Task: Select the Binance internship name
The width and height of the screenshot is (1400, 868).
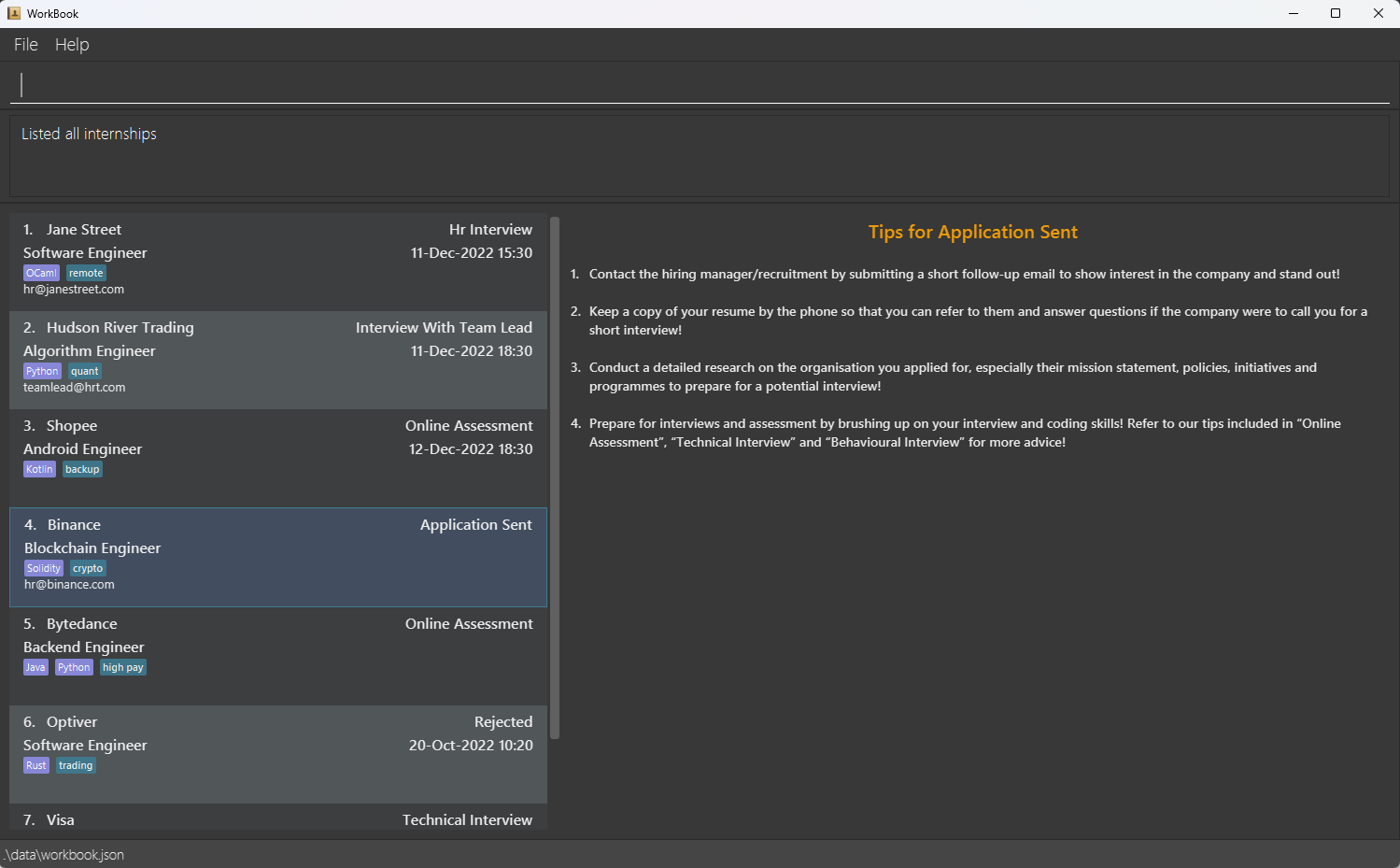Action: pos(74,525)
